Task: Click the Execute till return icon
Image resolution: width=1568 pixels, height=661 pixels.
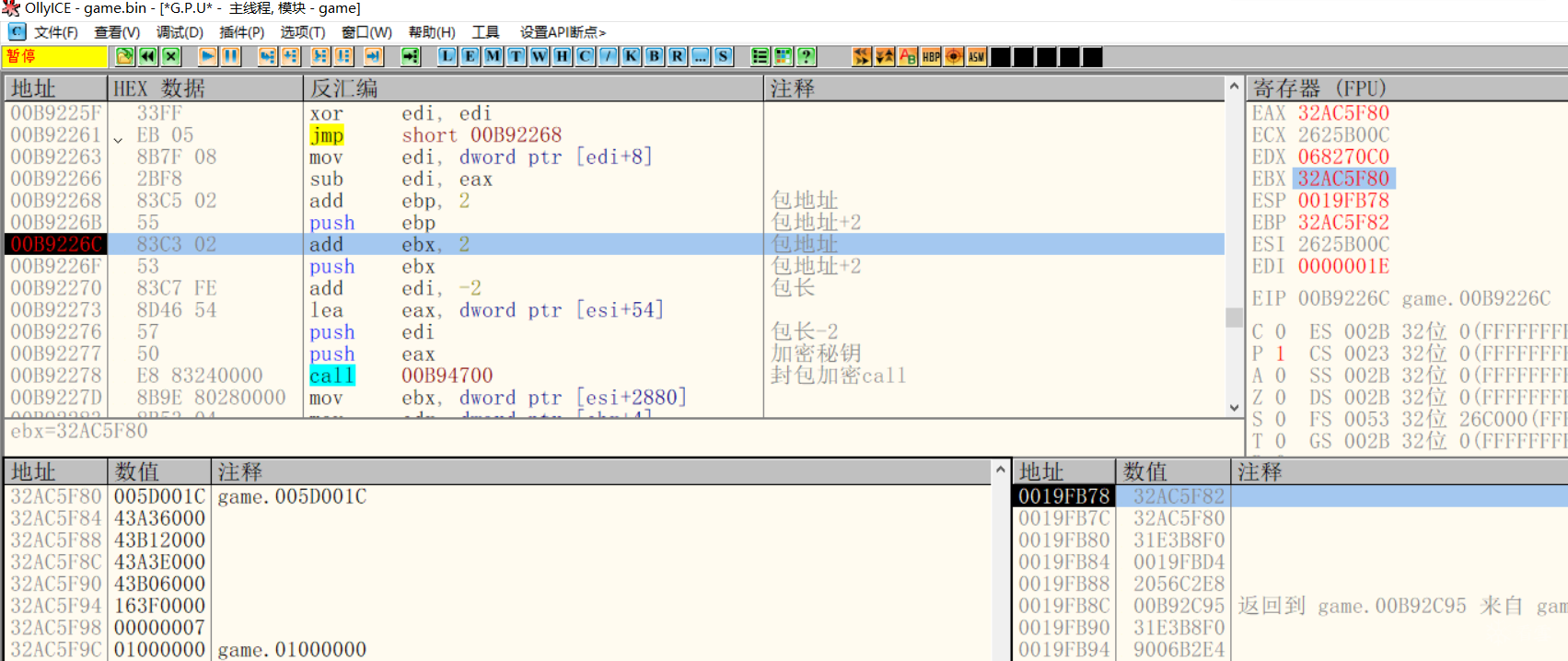Action: (373, 56)
